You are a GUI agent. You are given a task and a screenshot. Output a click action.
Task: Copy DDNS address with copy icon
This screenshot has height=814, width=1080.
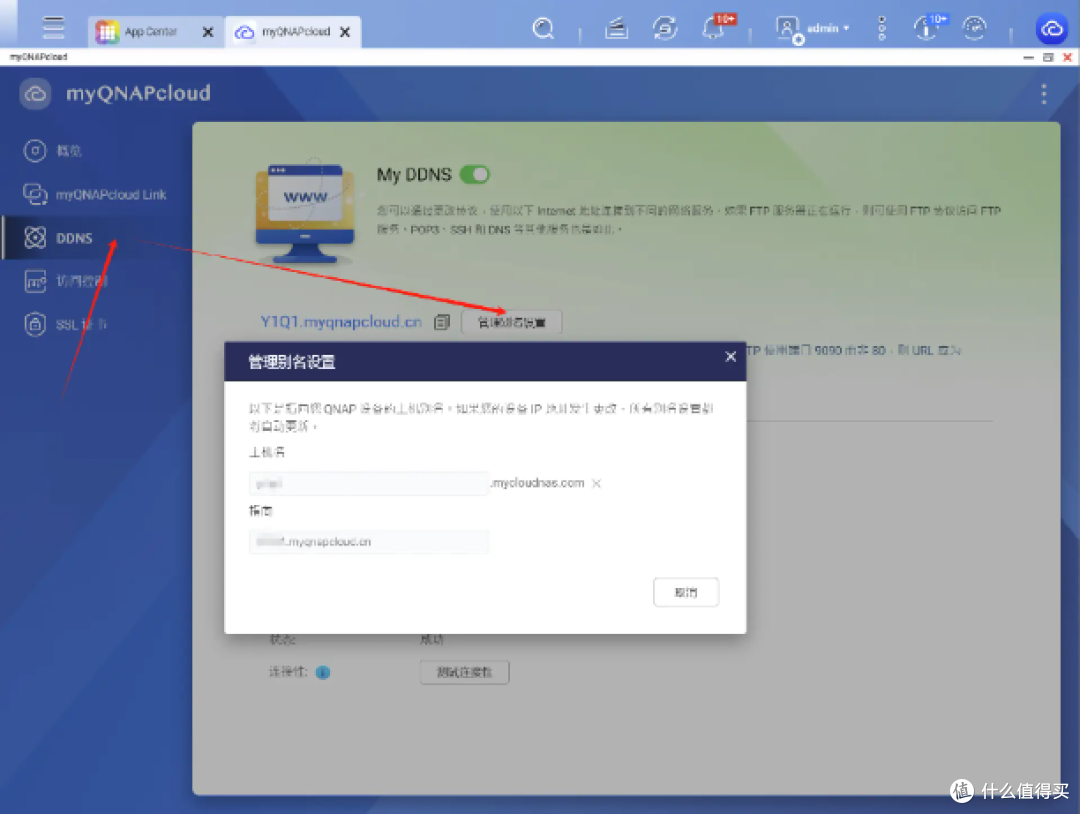(442, 322)
